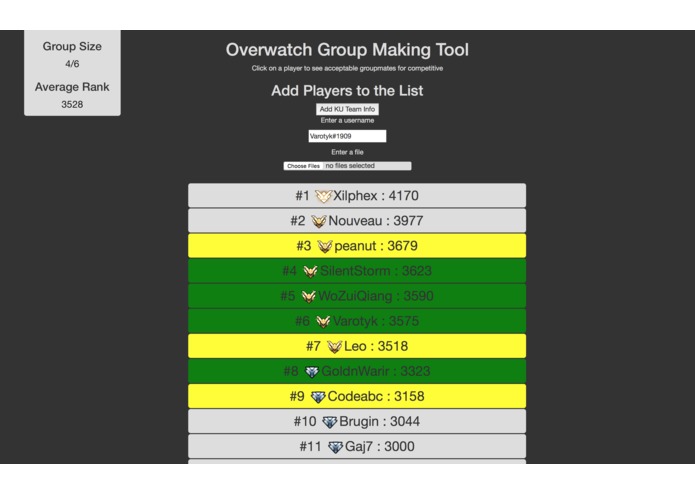
Task: Focus the username input field
Action: click(x=347, y=136)
